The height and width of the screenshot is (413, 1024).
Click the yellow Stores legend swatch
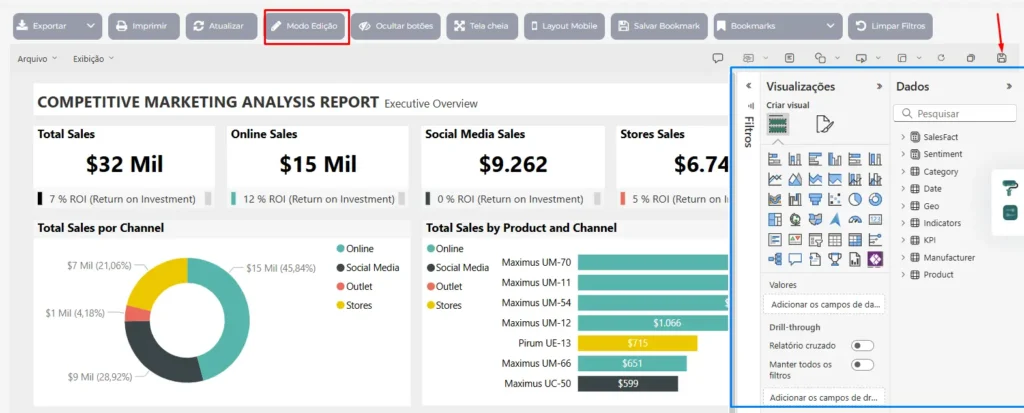(x=341, y=304)
